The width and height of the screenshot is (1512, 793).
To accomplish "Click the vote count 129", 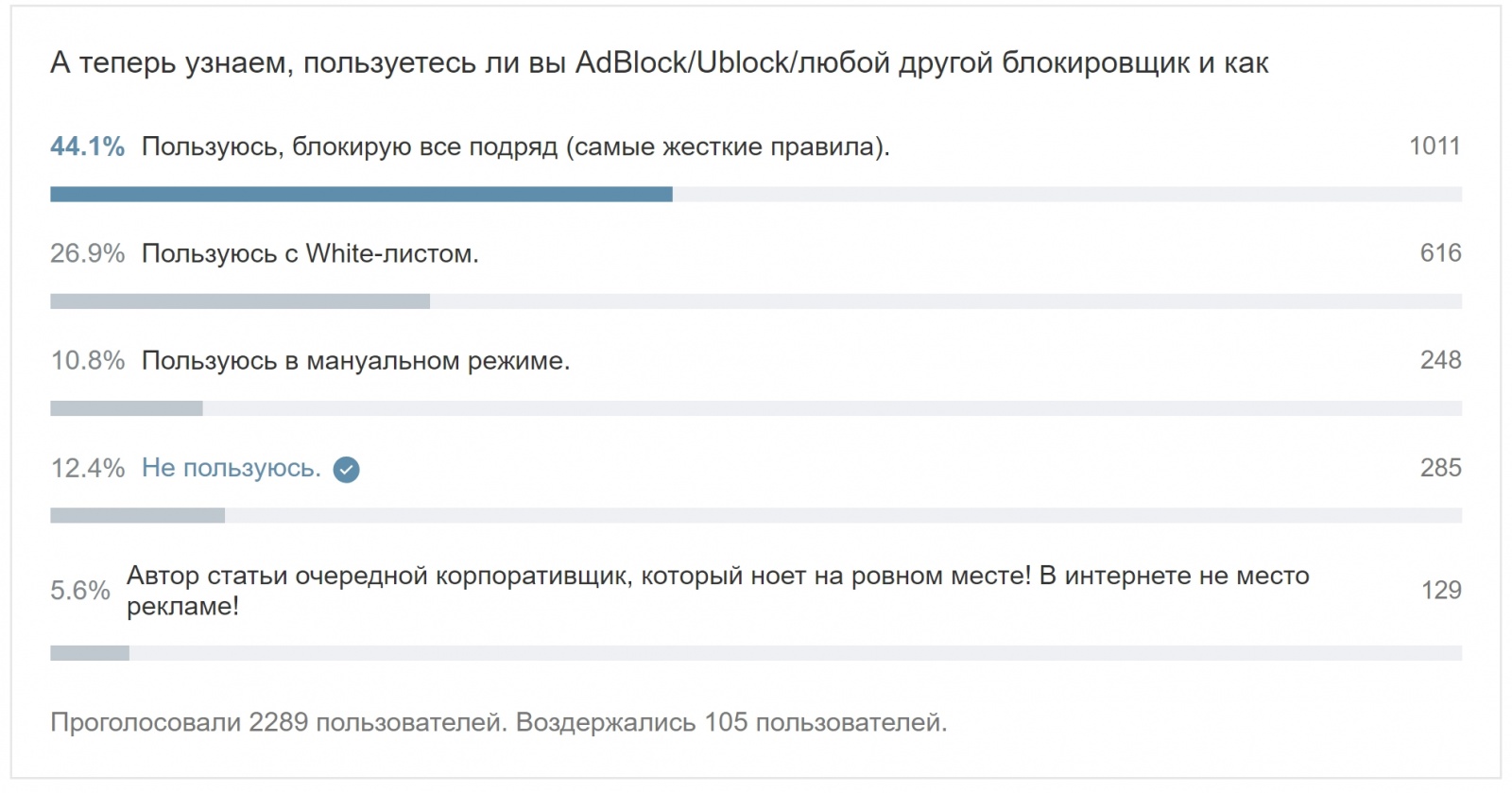I will point(1441,591).
